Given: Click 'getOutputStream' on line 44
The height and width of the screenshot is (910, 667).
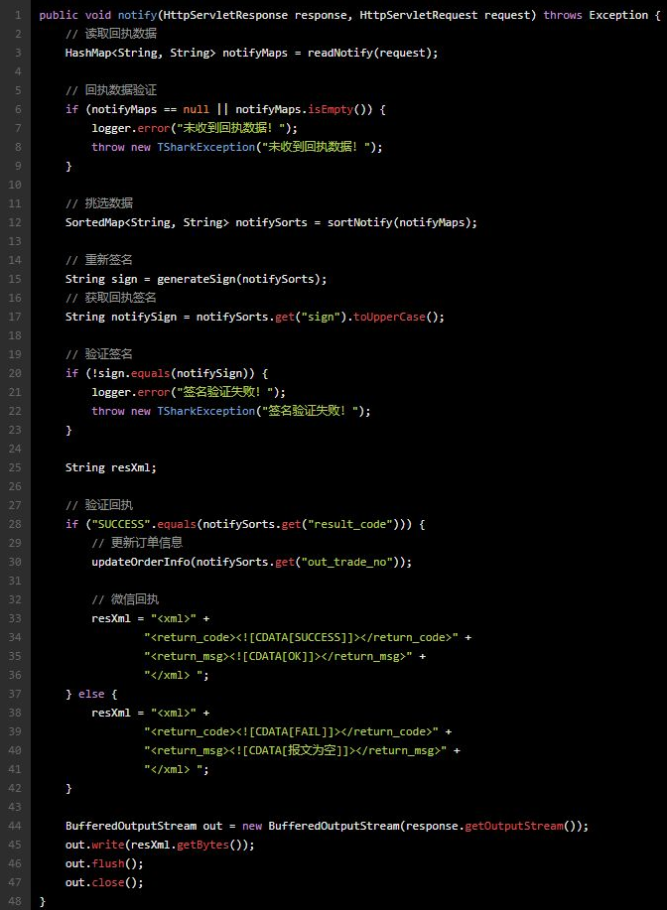Looking at the screenshot, I should (x=514, y=826).
